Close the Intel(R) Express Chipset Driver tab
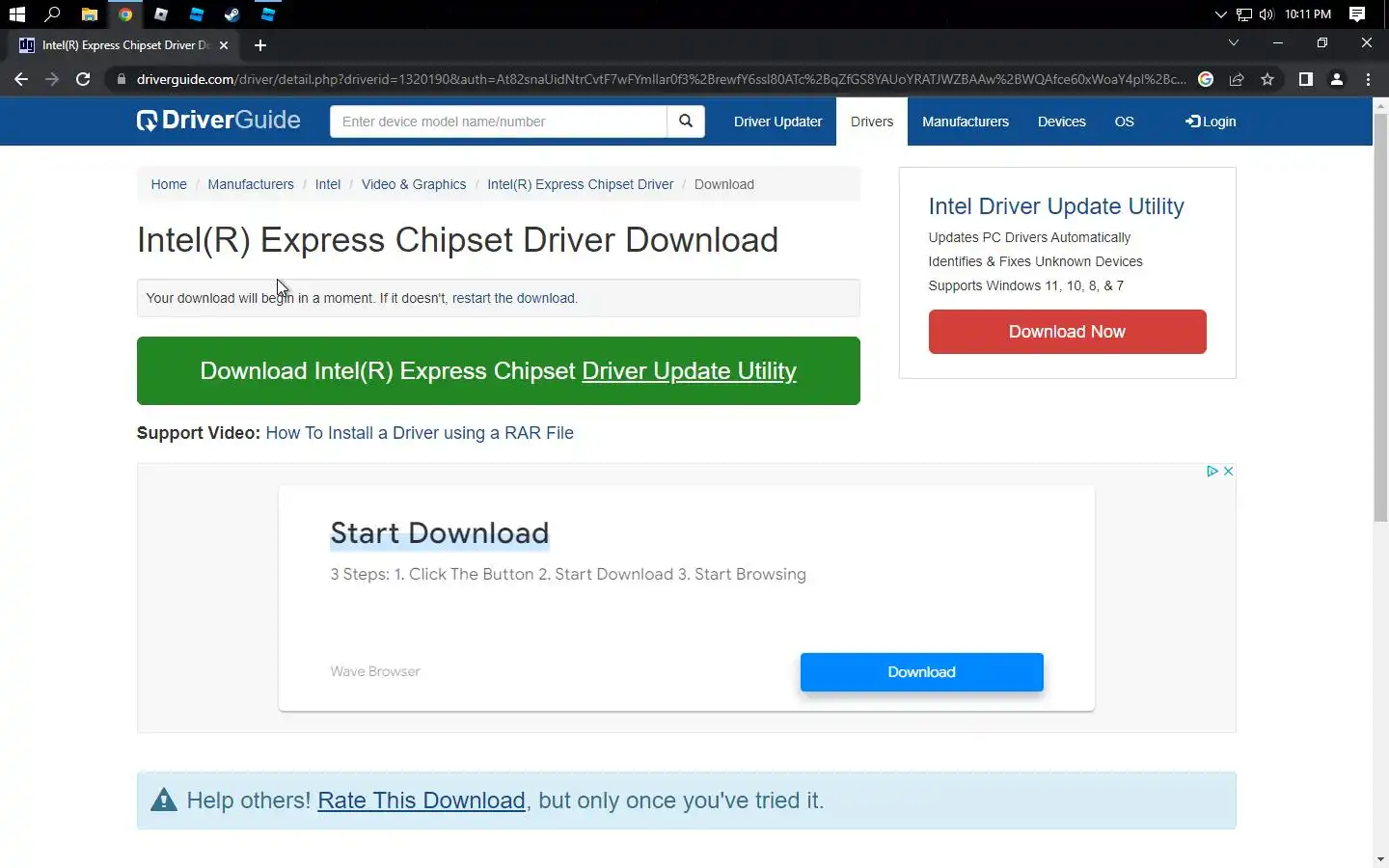The image size is (1389, 868). 224,45
